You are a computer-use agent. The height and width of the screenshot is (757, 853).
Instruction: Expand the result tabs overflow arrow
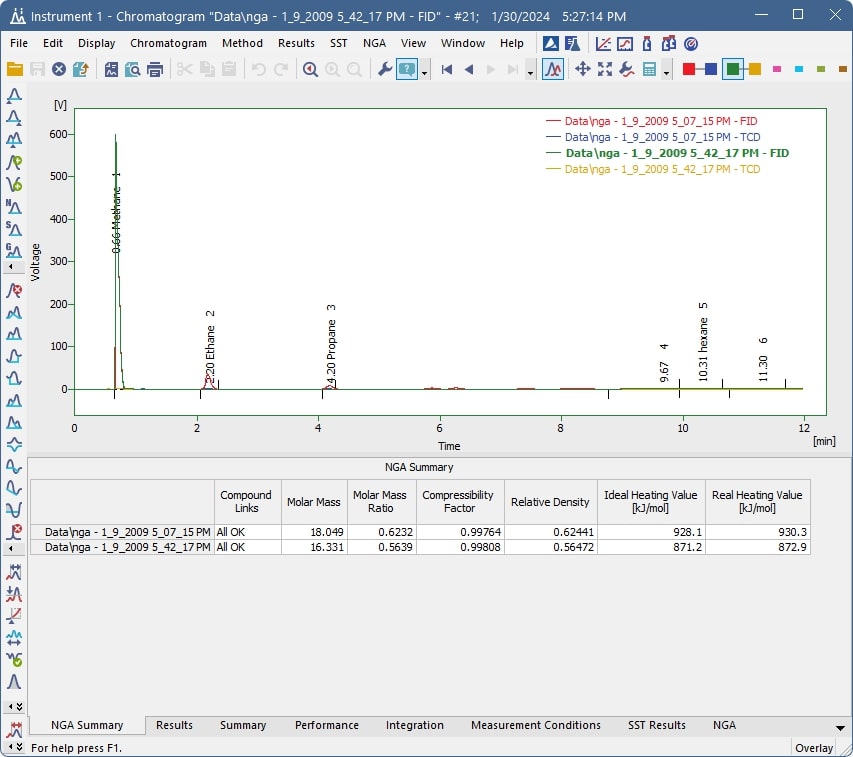[840, 728]
